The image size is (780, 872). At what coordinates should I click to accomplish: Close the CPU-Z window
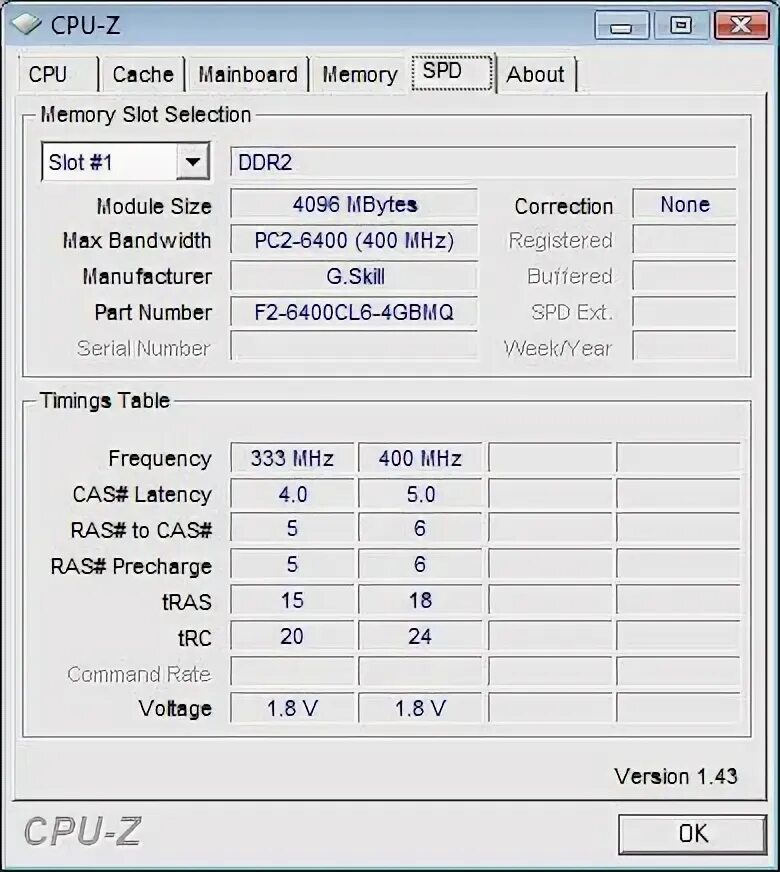pos(741,25)
